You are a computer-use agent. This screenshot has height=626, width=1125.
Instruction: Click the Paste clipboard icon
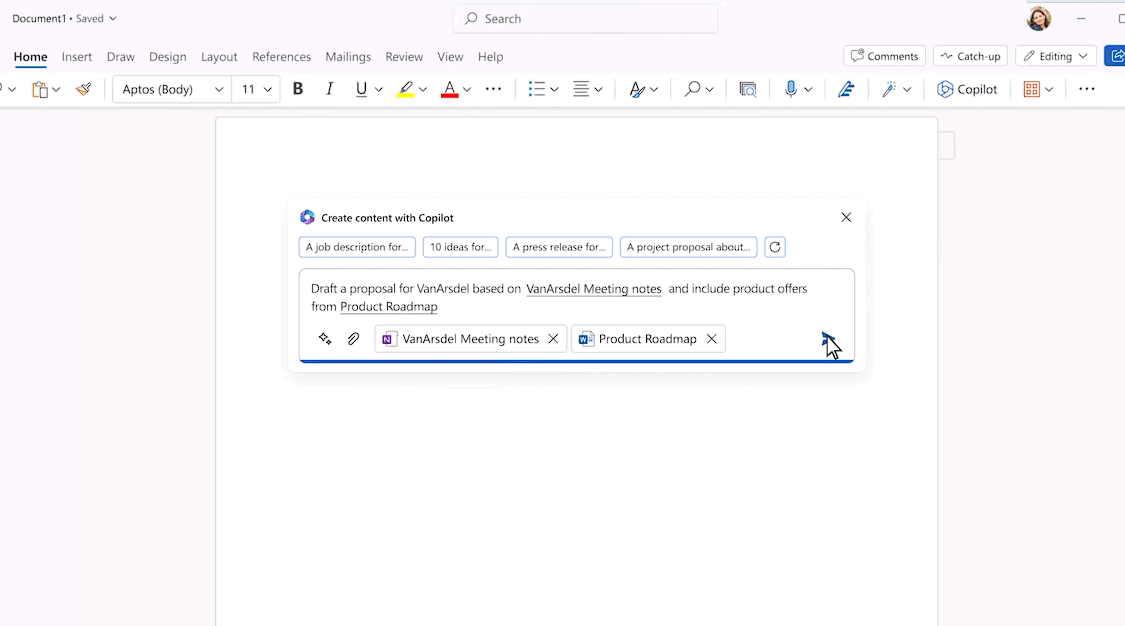coord(39,89)
